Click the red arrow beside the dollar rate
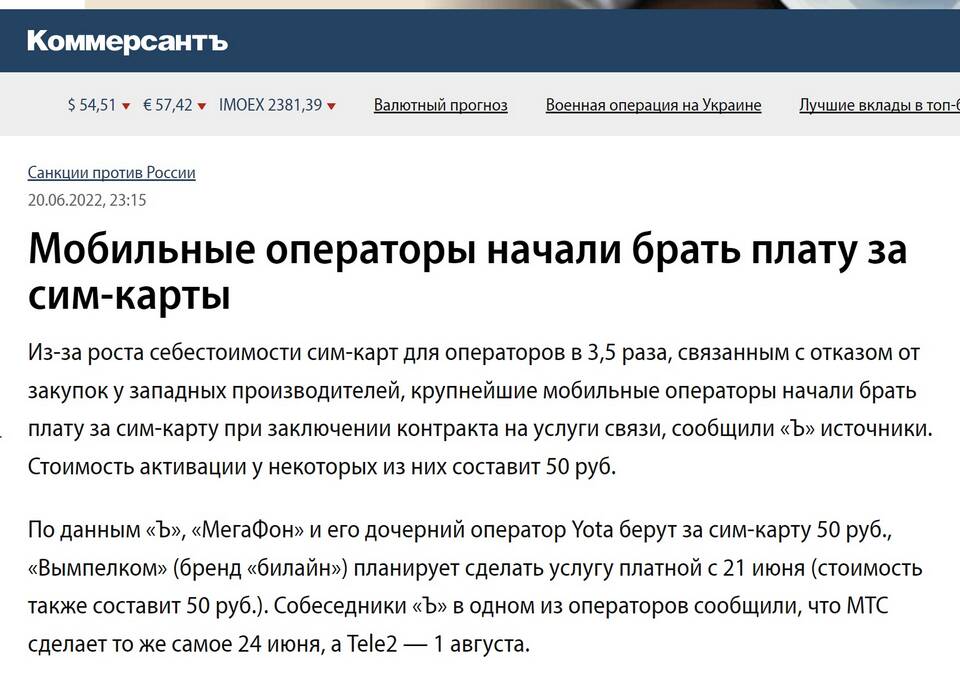 coord(126,107)
